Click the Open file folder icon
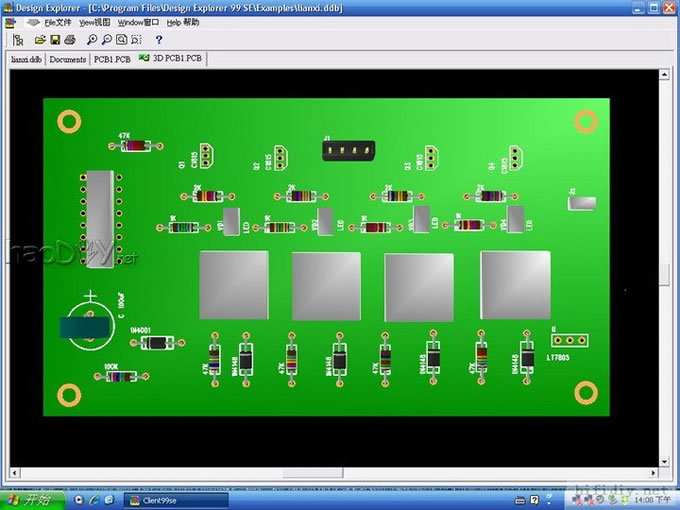Screen dimensions: 680x510 [x=41, y=40]
